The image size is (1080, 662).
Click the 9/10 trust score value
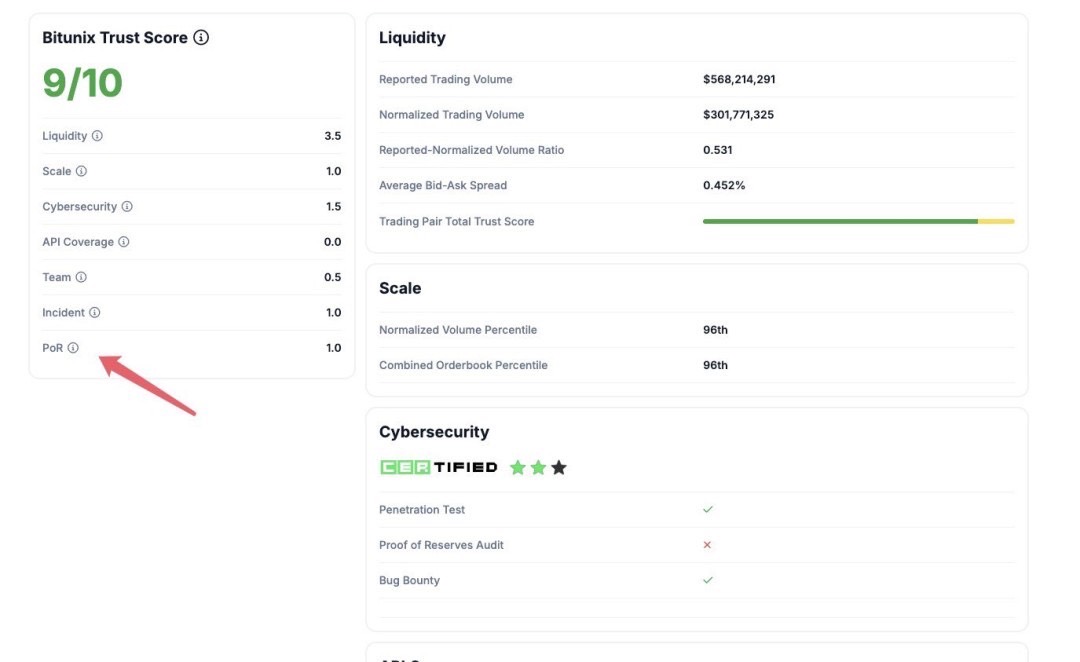[x=82, y=83]
